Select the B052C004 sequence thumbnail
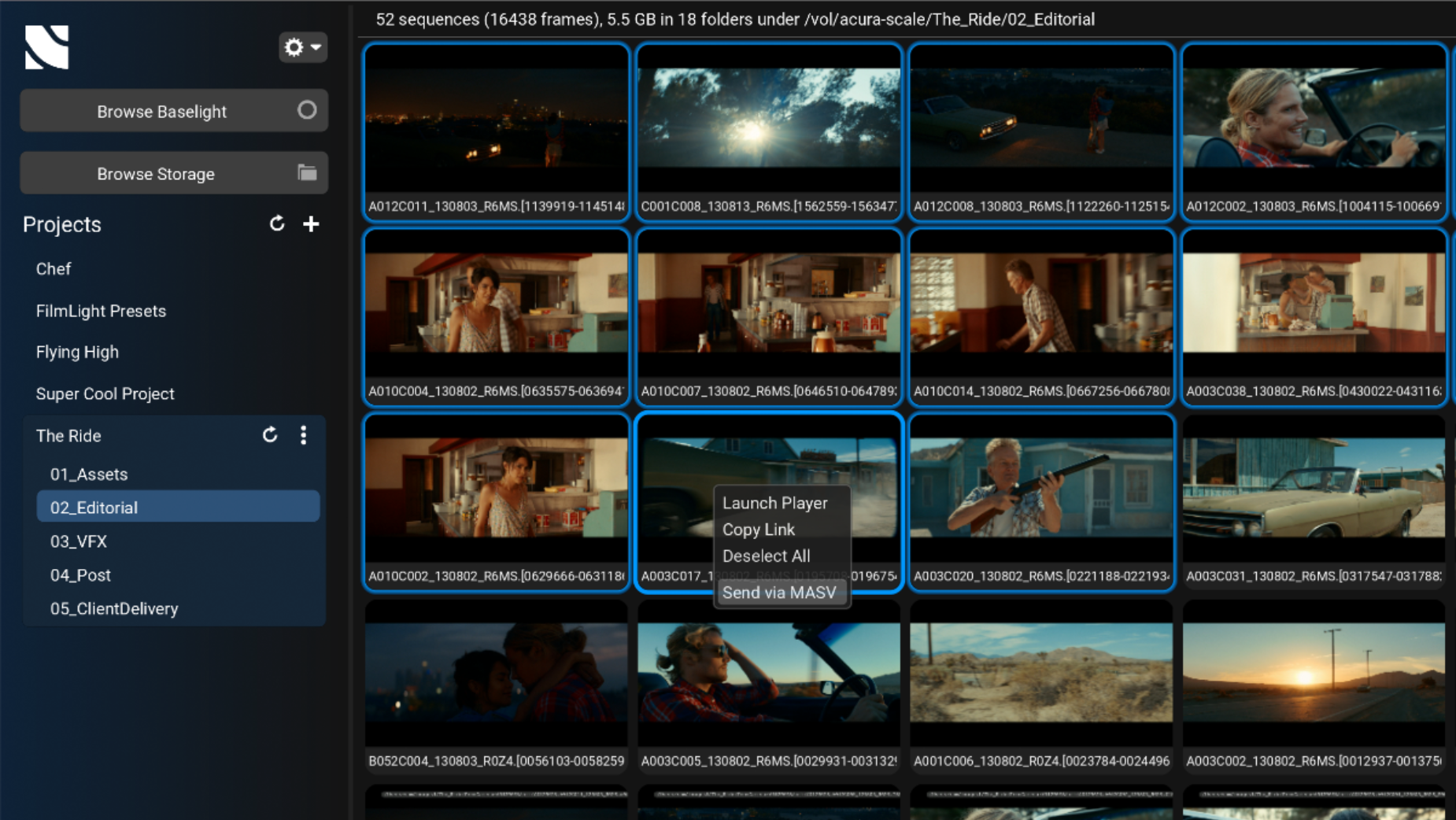Viewport: 1456px width, 820px height. pos(497,681)
